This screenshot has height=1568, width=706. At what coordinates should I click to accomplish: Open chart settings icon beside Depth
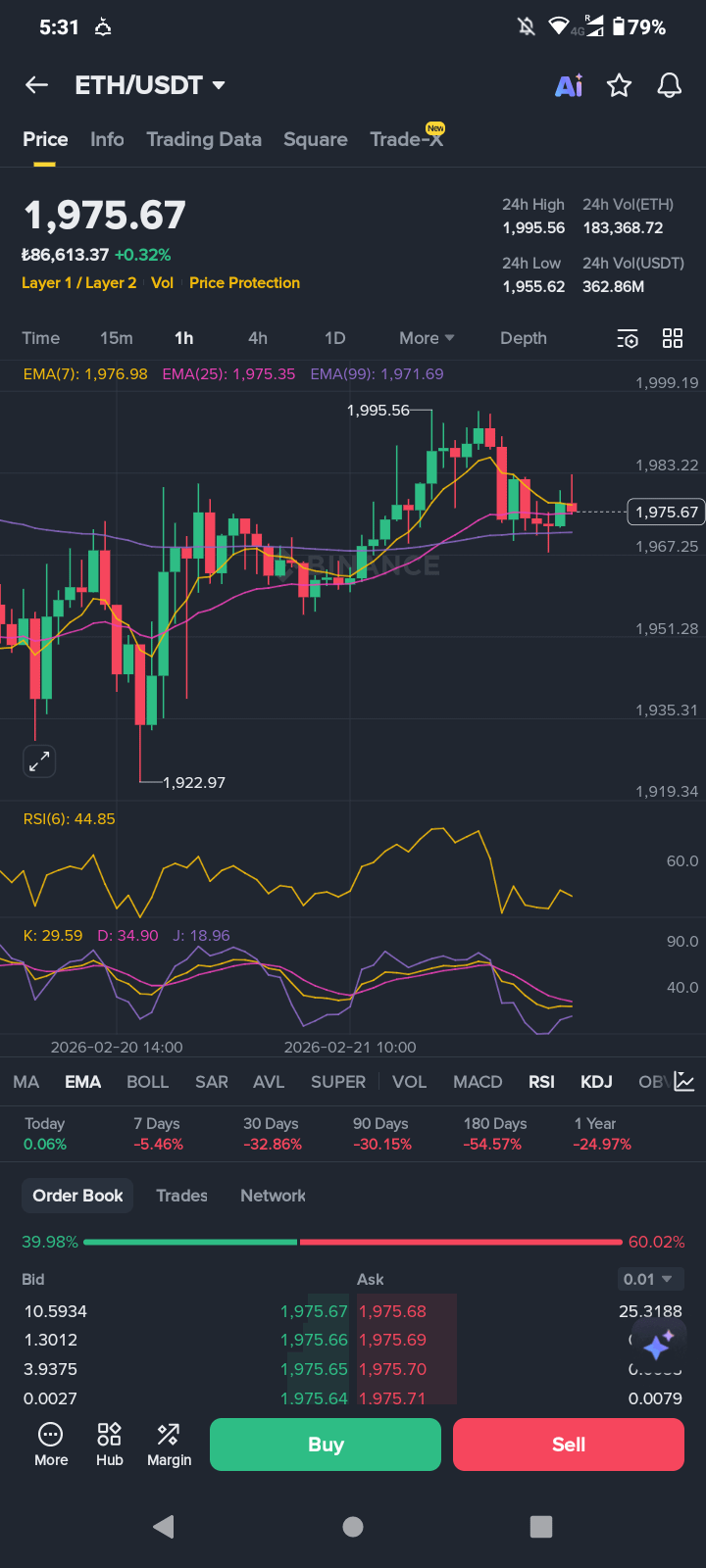click(628, 339)
